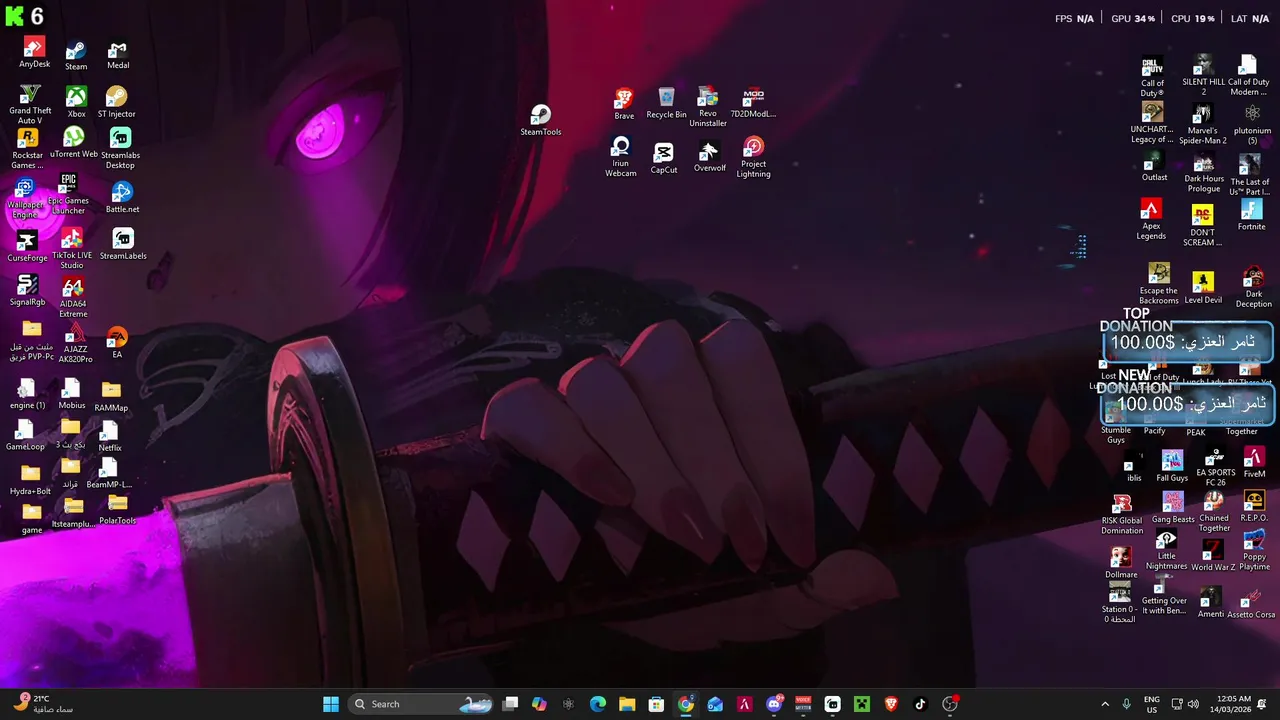The image size is (1280, 720).
Task: Open Rockstar Games launcher shortcut
Action: pyautogui.click(x=28, y=149)
